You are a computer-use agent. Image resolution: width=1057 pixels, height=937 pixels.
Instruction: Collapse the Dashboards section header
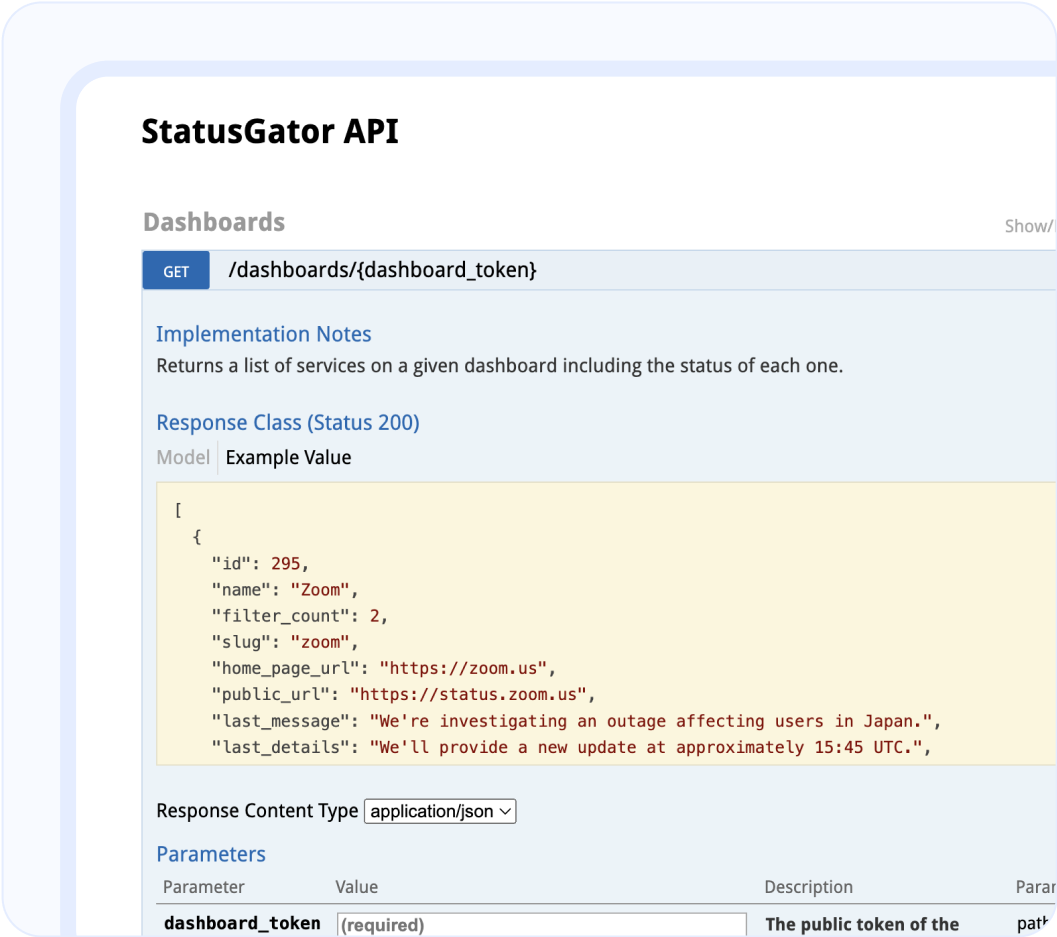click(x=214, y=222)
